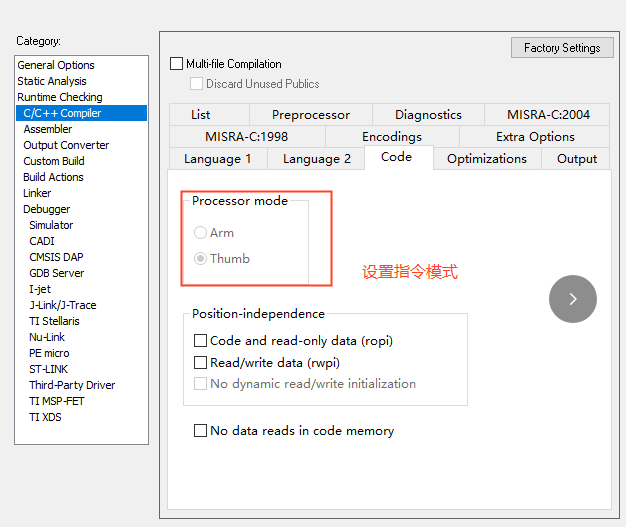The height and width of the screenshot is (527, 626).
Task: Go to the Diagnostics tab
Action: (428, 115)
